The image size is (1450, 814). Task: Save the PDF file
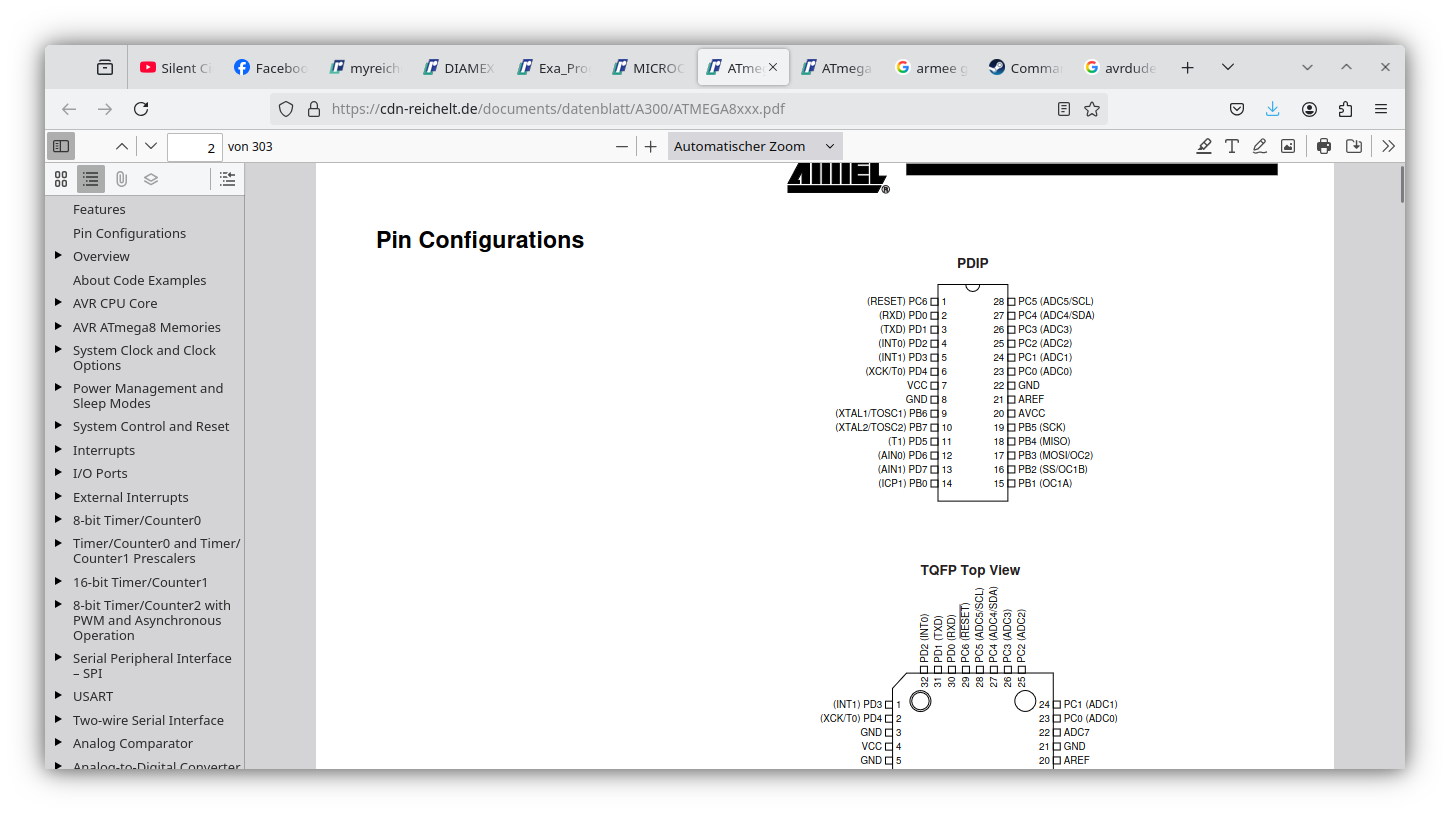point(1354,146)
